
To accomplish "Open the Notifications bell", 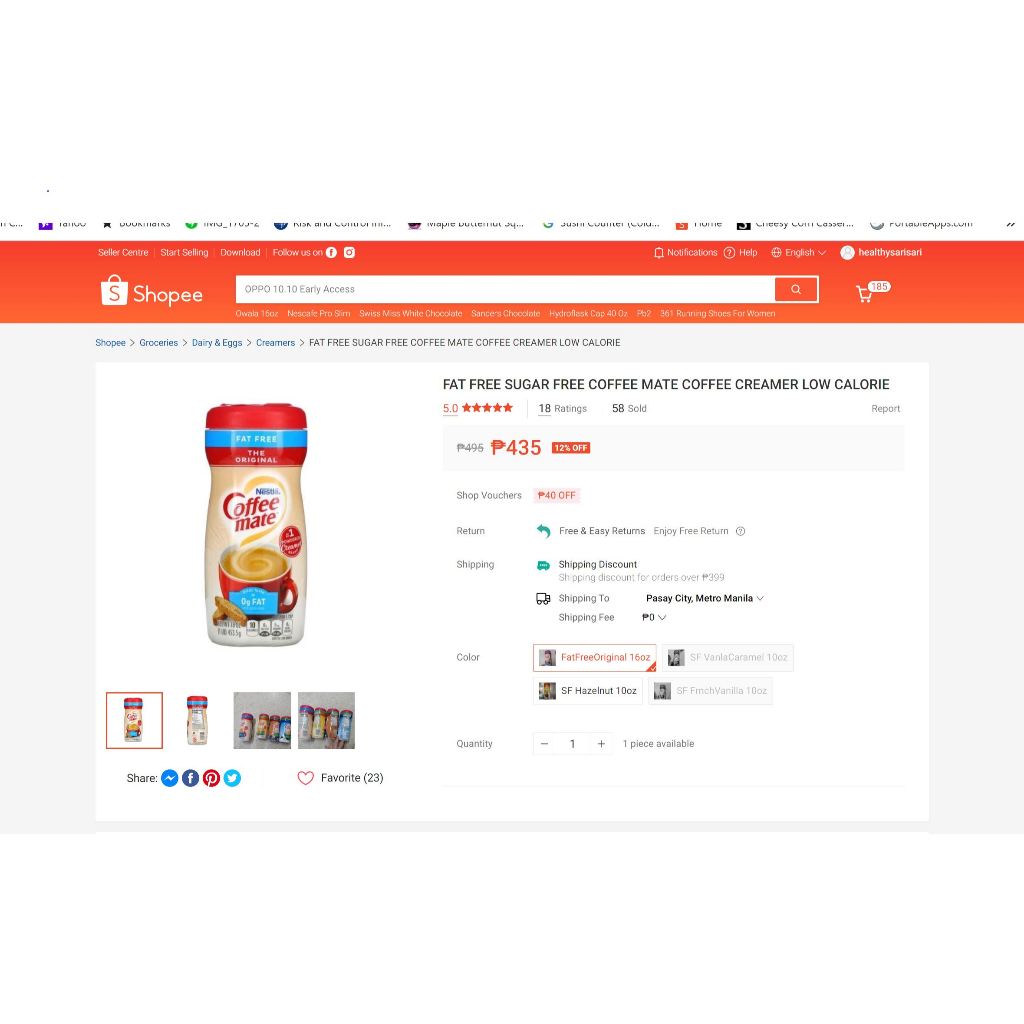I will 658,253.
